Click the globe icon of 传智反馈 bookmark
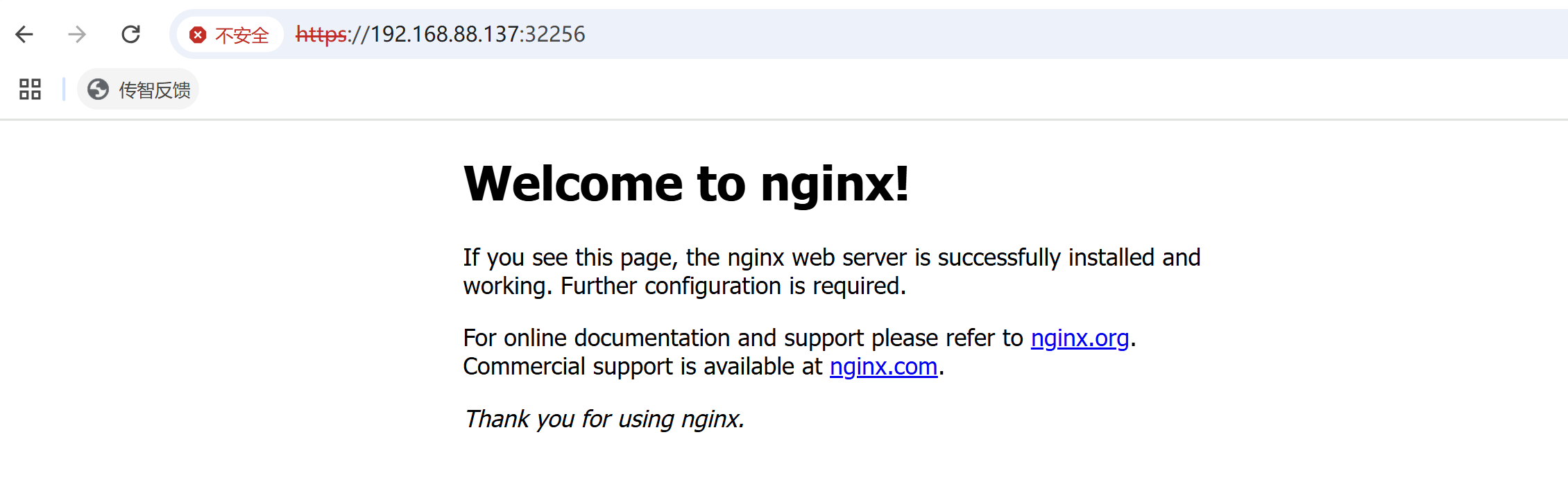 tap(98, 89)
